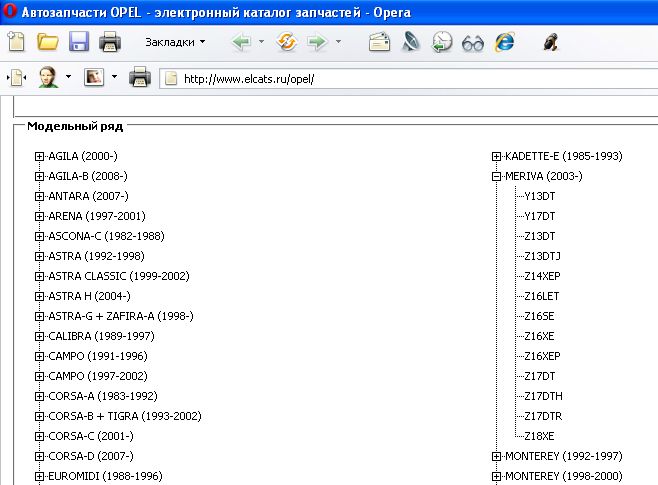The width and height of the screenshot is (658, 485).
Task: Click the eyeglasses toolbar icon
Action: pos(473,43)
